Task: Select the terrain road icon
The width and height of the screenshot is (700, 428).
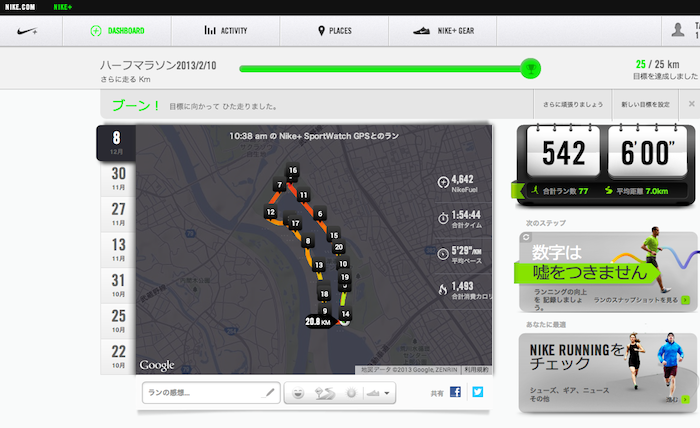Action: [x=325, y=393]
